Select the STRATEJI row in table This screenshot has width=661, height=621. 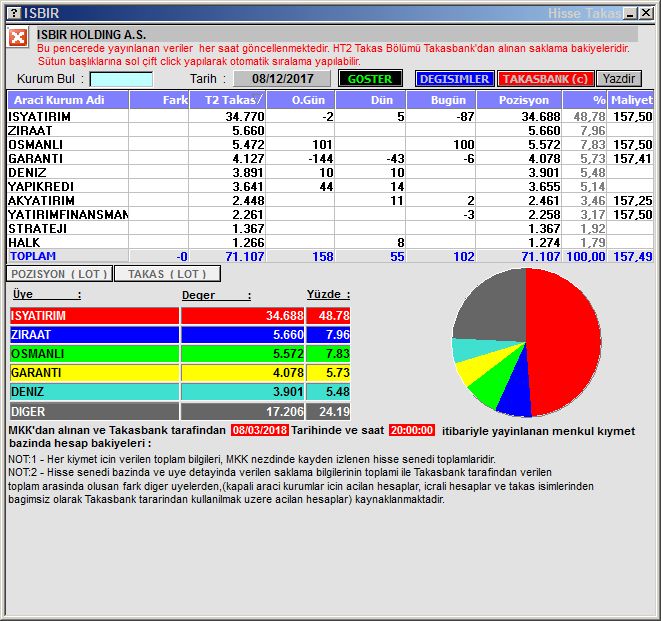click(x=330, y=228)
